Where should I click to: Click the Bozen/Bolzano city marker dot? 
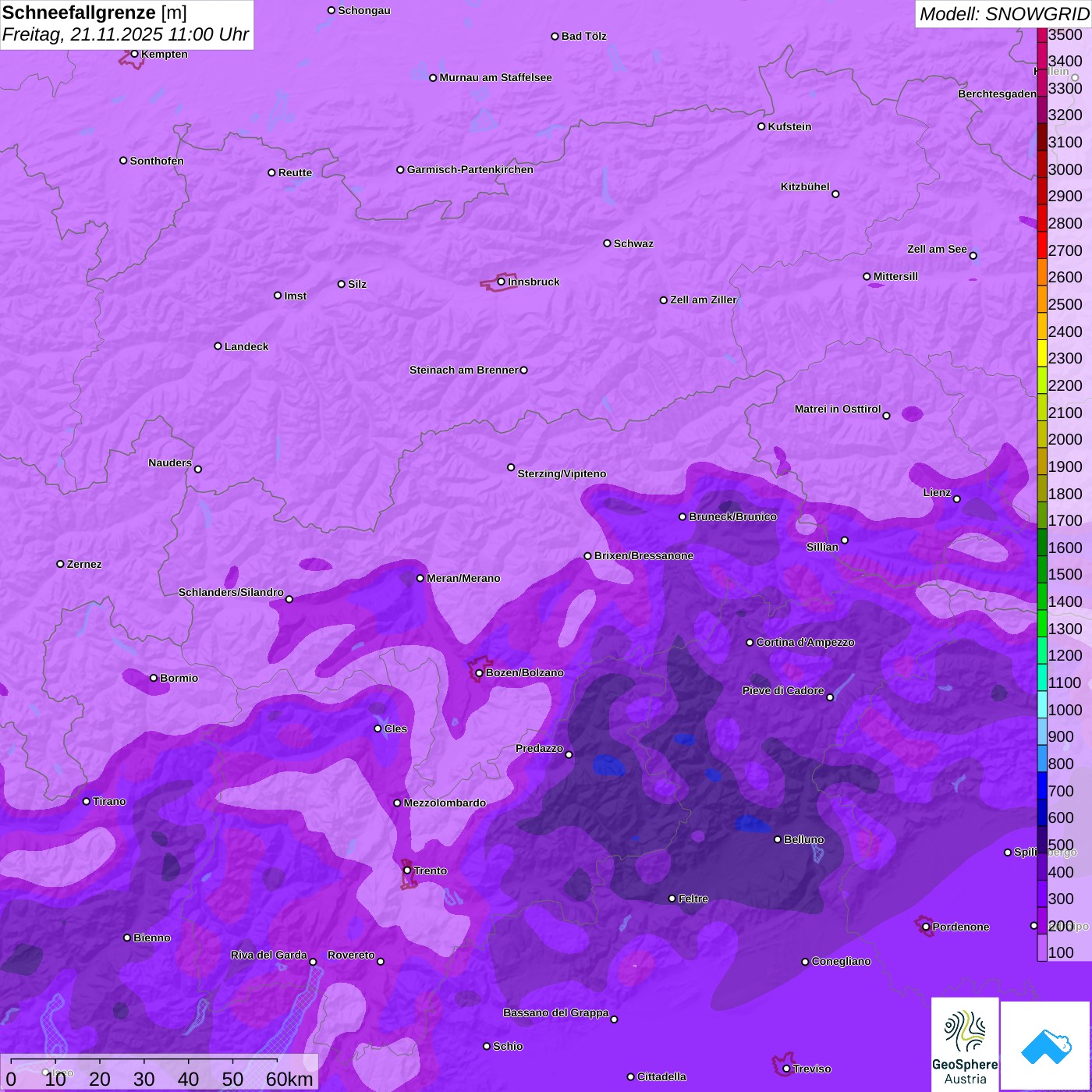[x=480, y=673]
